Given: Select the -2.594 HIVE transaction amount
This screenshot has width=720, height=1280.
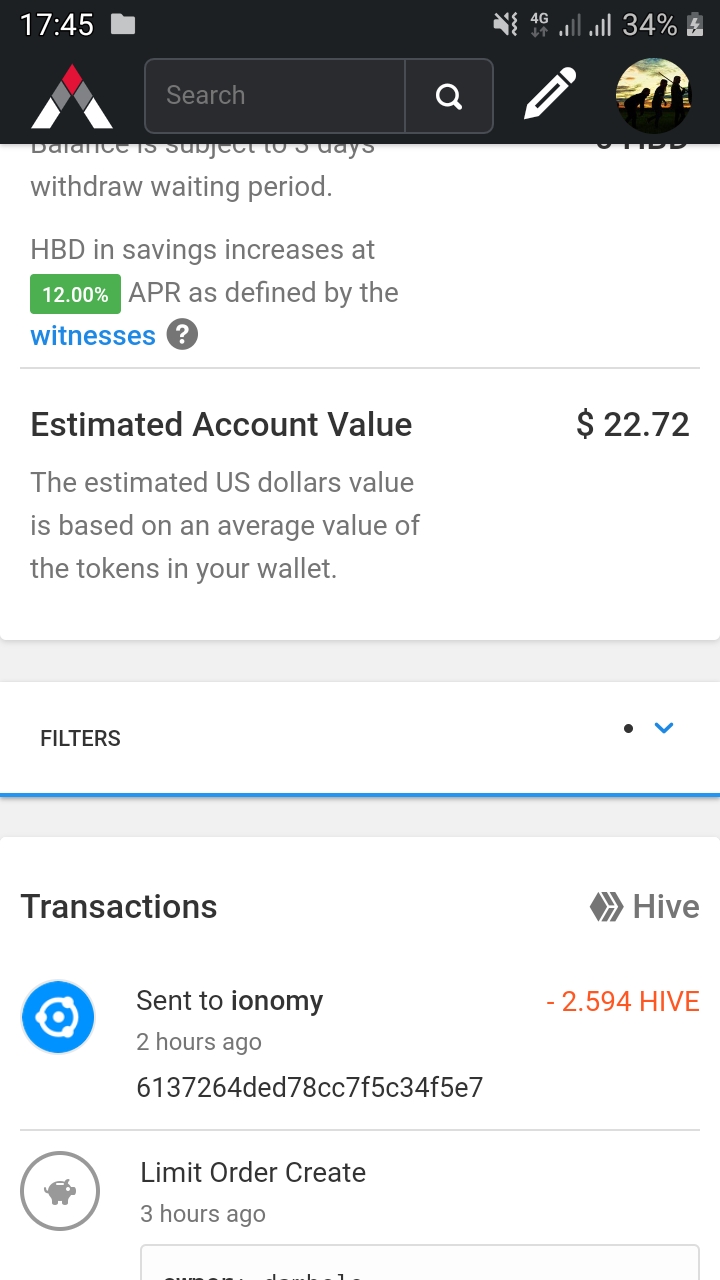Looking at the screenshot, I should tap(622, 1001).
